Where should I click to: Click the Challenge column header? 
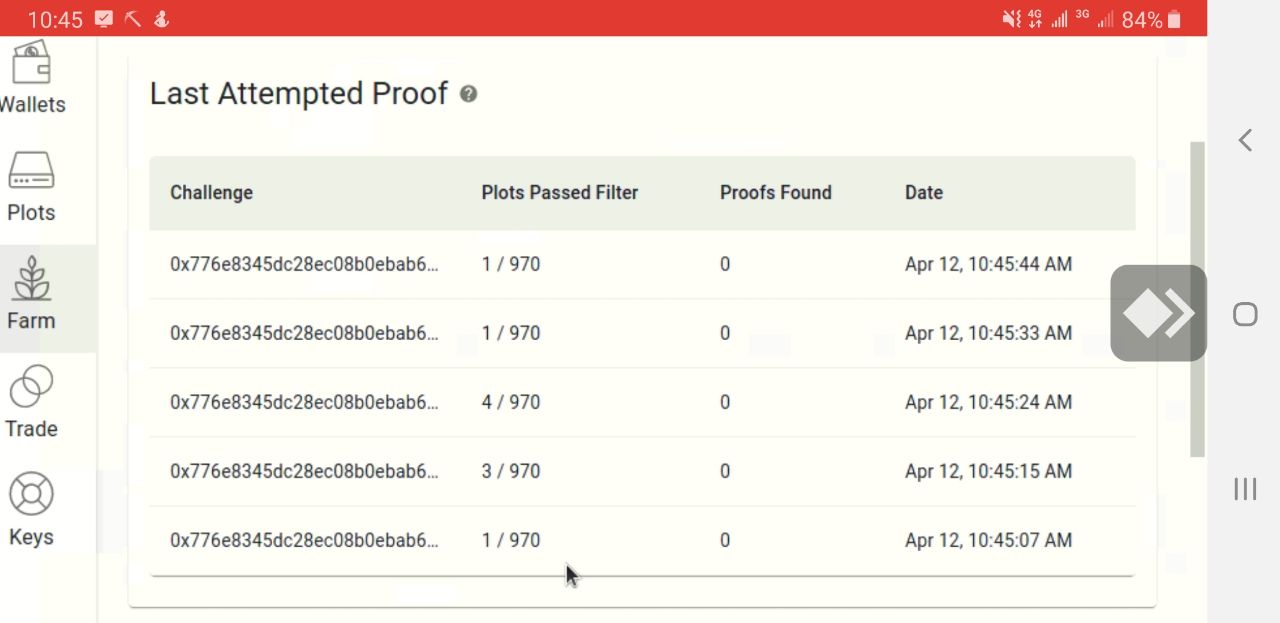211,193
